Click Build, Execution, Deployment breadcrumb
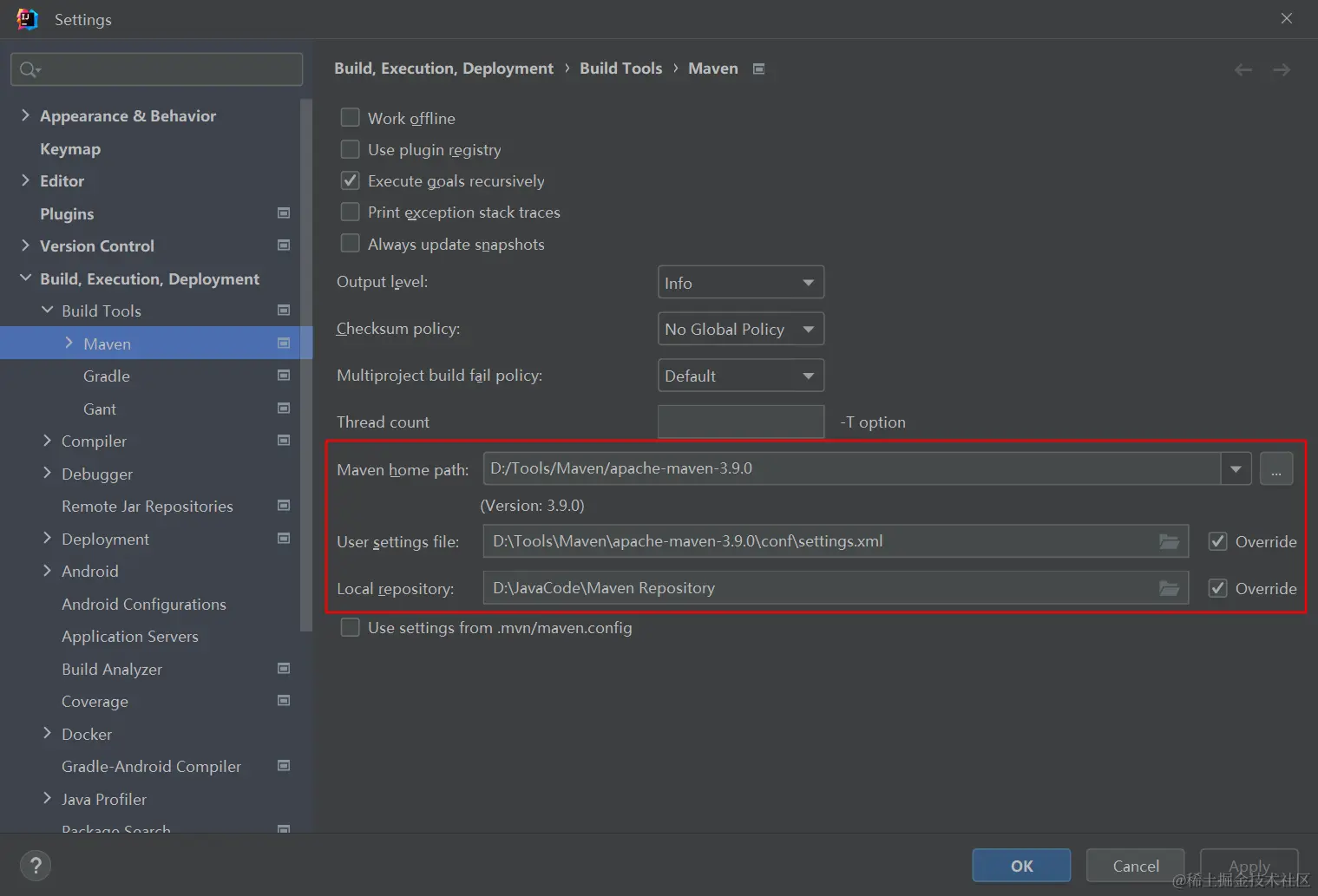The width and height of the screenshot is (1318, 896). (443, 69)
